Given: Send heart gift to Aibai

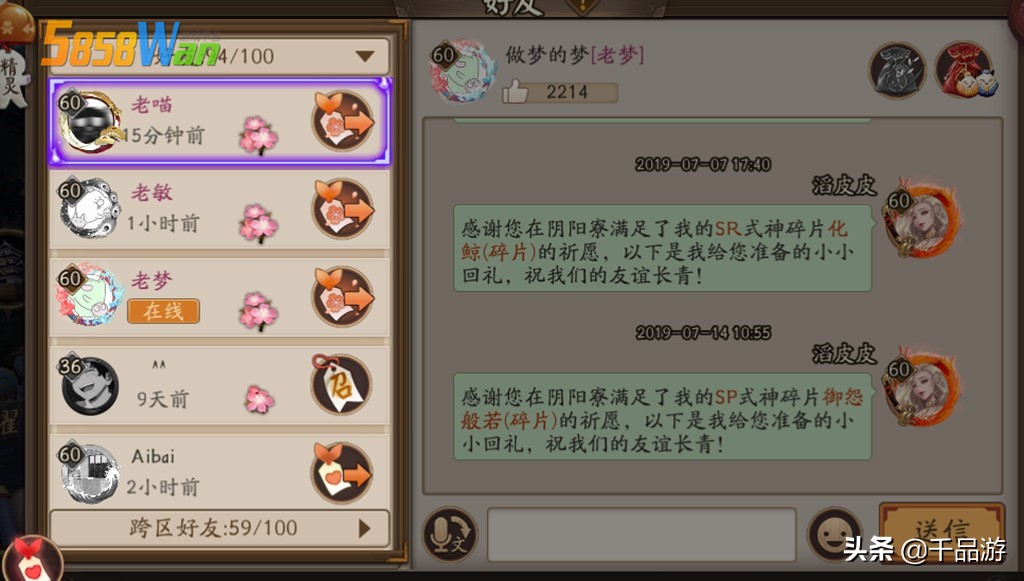Looking at the screenshot, I should (342, 473).
